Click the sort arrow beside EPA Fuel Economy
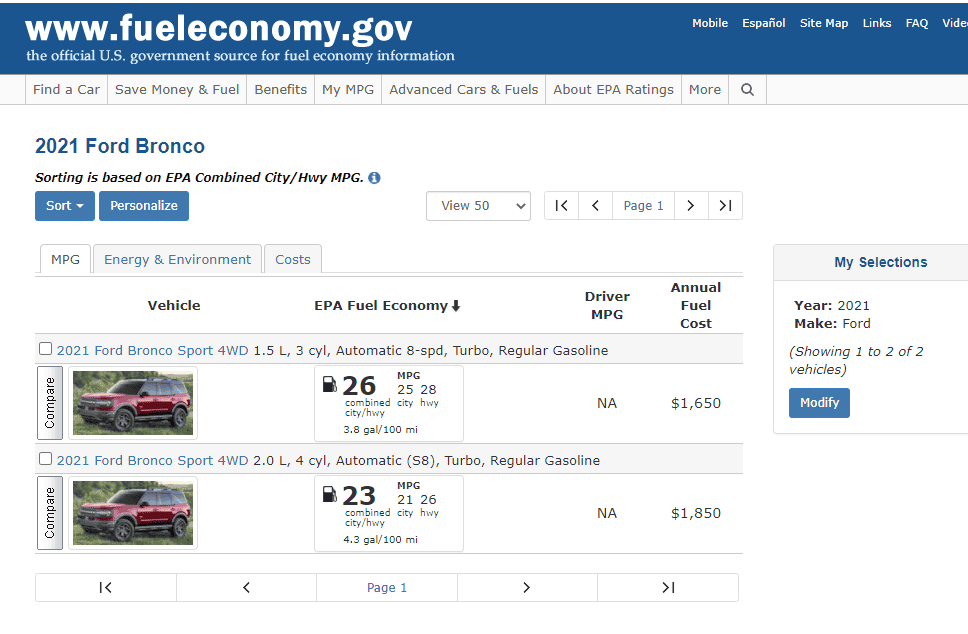968x634 pixels. pos(456,306)
